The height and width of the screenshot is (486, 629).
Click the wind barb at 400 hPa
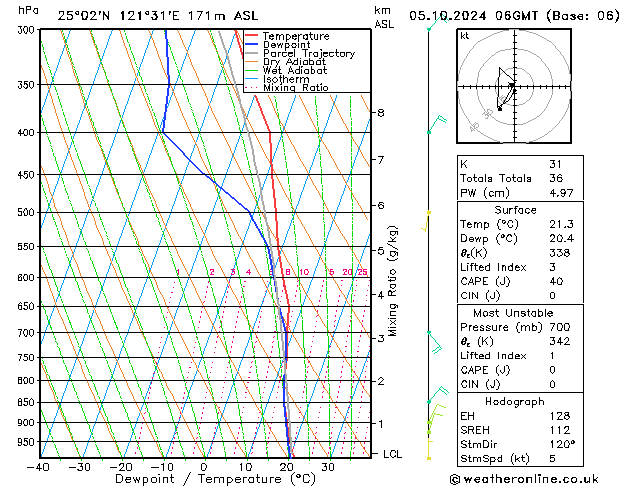click(437, 125)
